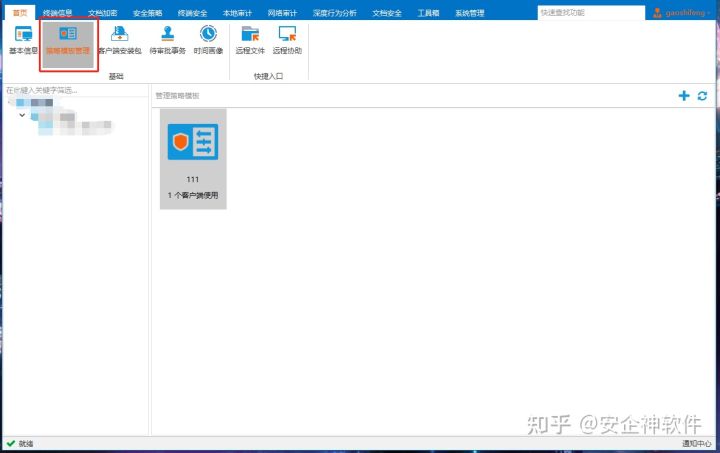Switch to the 深度行为分析 tab
Image resolution: width=720 pixels, height=453 pixels.
coord(335,13)
